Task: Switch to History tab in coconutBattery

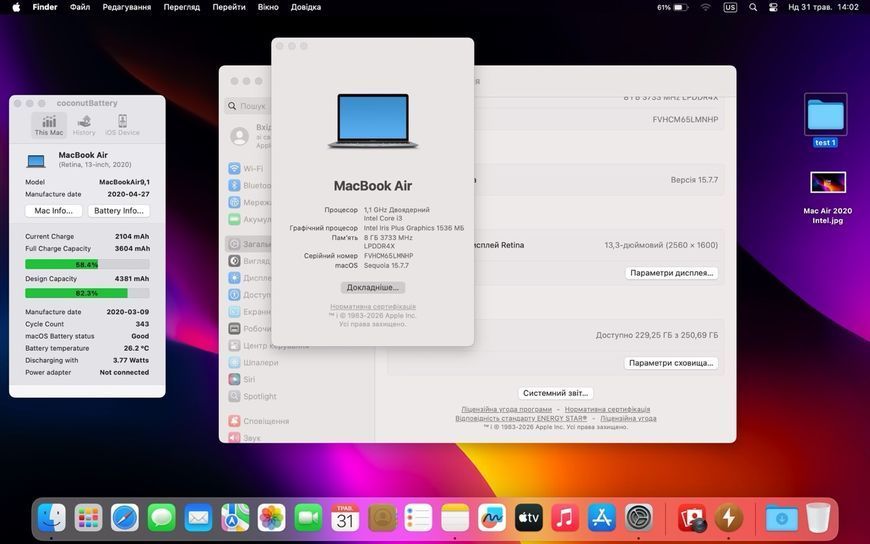Action: point(84,125)
